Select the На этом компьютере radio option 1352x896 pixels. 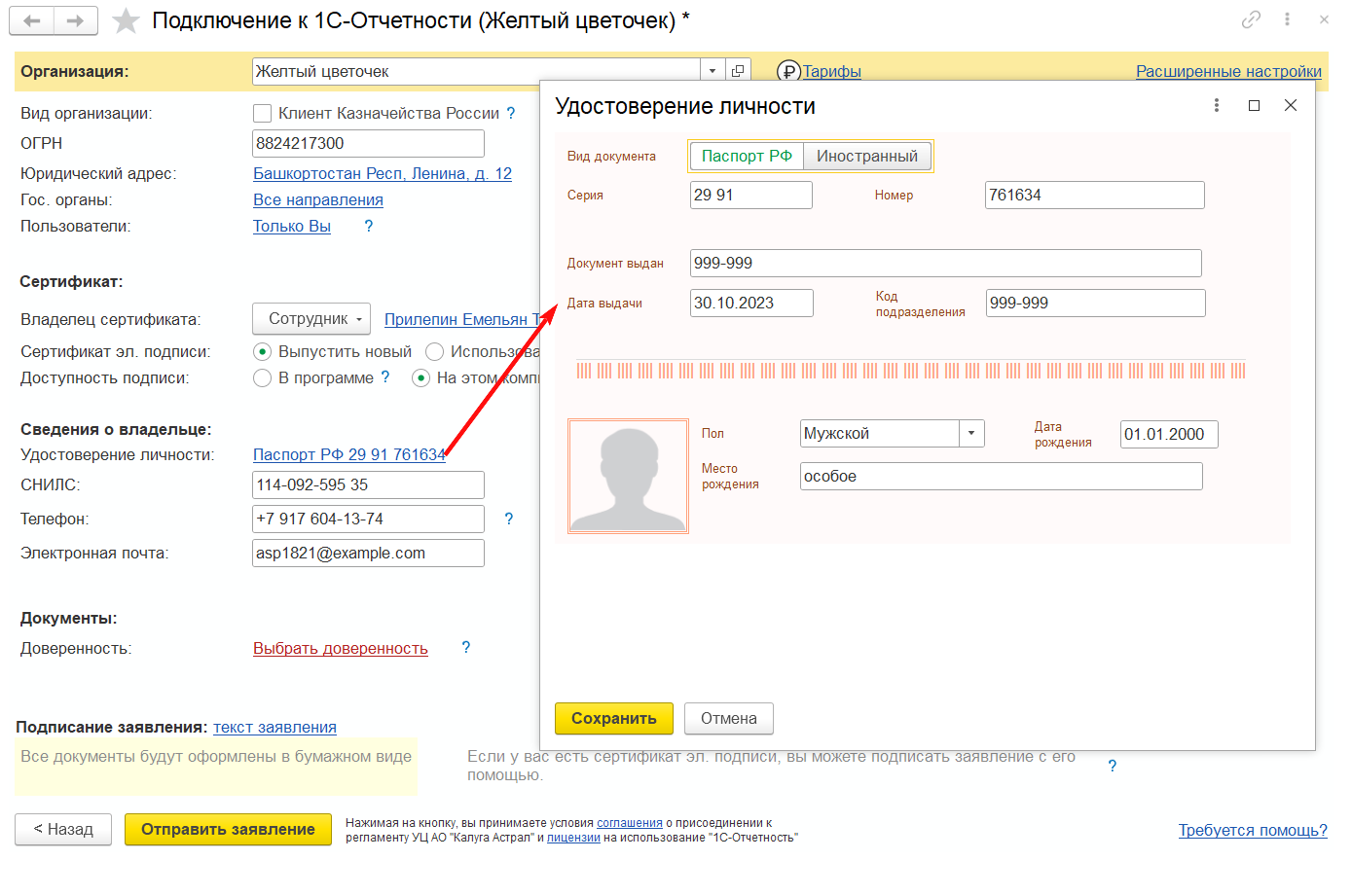pyautogui.click(x=420, y=377)
